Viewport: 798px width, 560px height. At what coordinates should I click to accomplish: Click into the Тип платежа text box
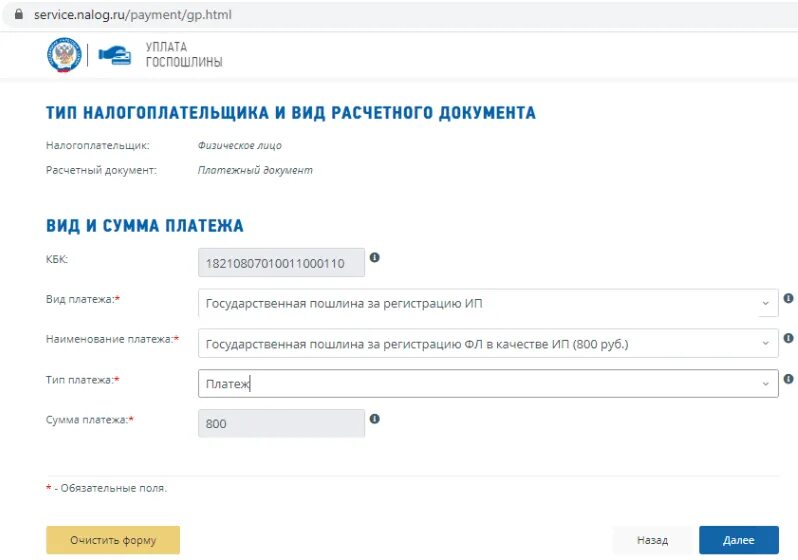click(x=488, y=384)
